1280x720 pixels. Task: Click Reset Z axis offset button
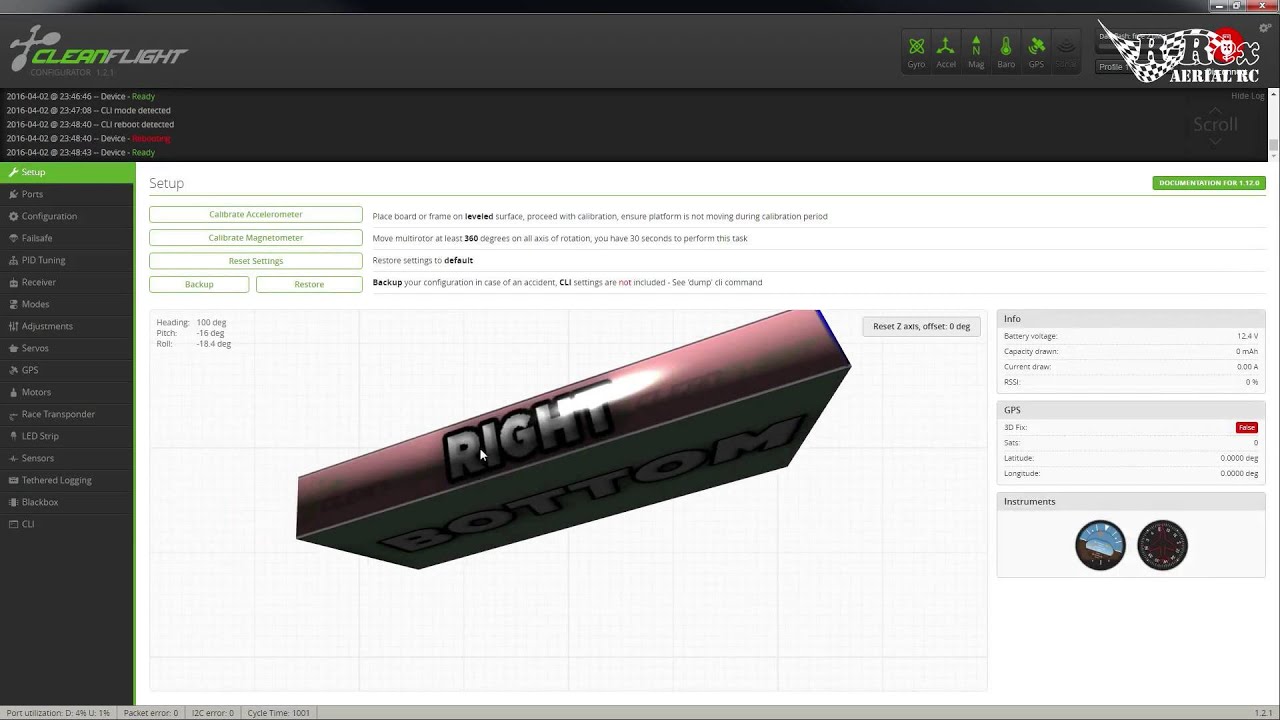point(921,326)
